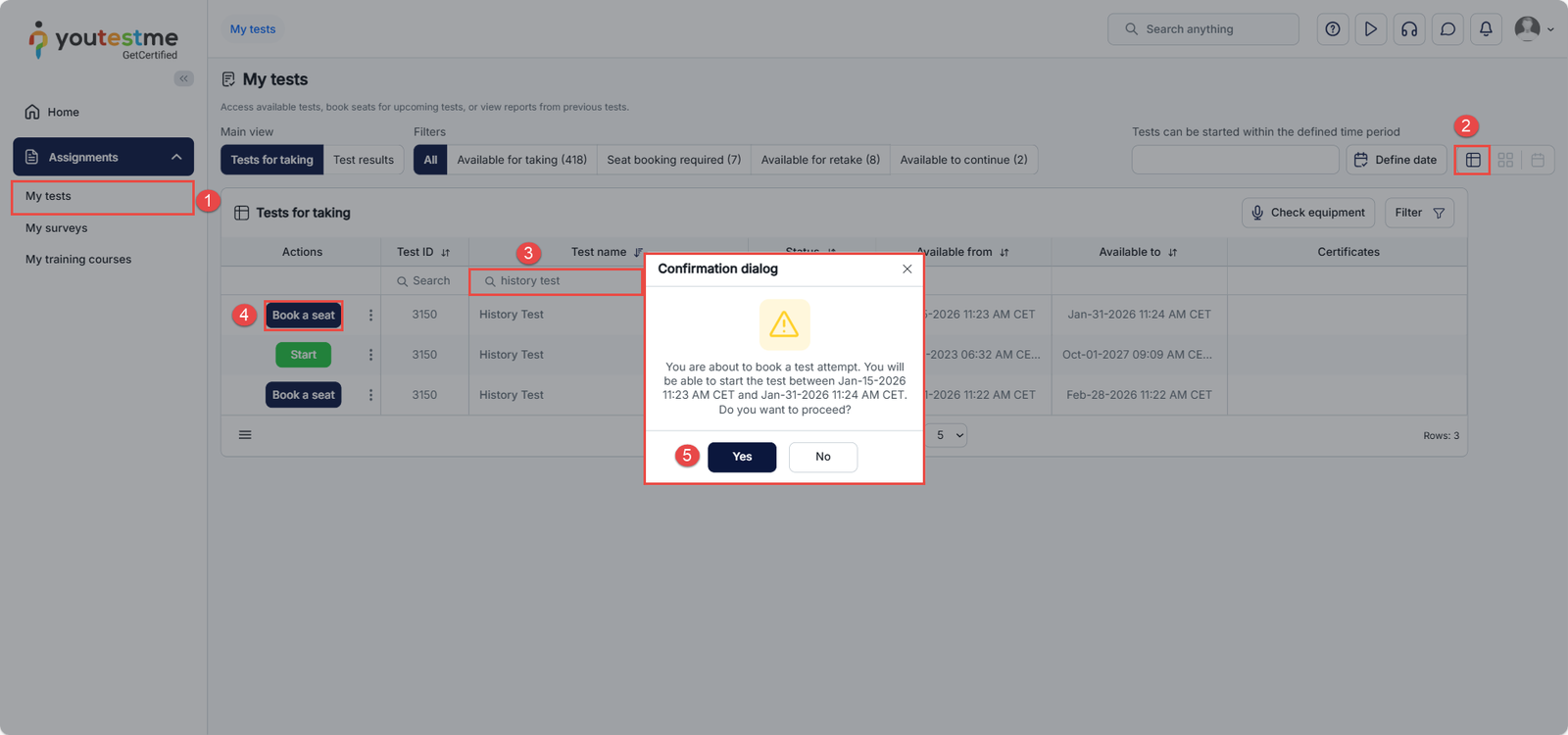1568x735 pixels.
Task: Open the rows per page dropdown
Action: click(x=949, y=435)
